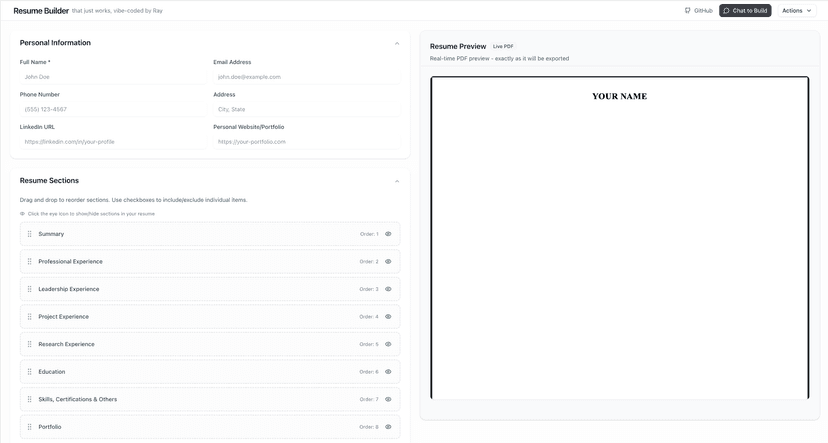This screenshot has height=443, width=828.
Task: Click the grip handle of Project Experience
Action: pyautogui.click(x=30, y=317)
